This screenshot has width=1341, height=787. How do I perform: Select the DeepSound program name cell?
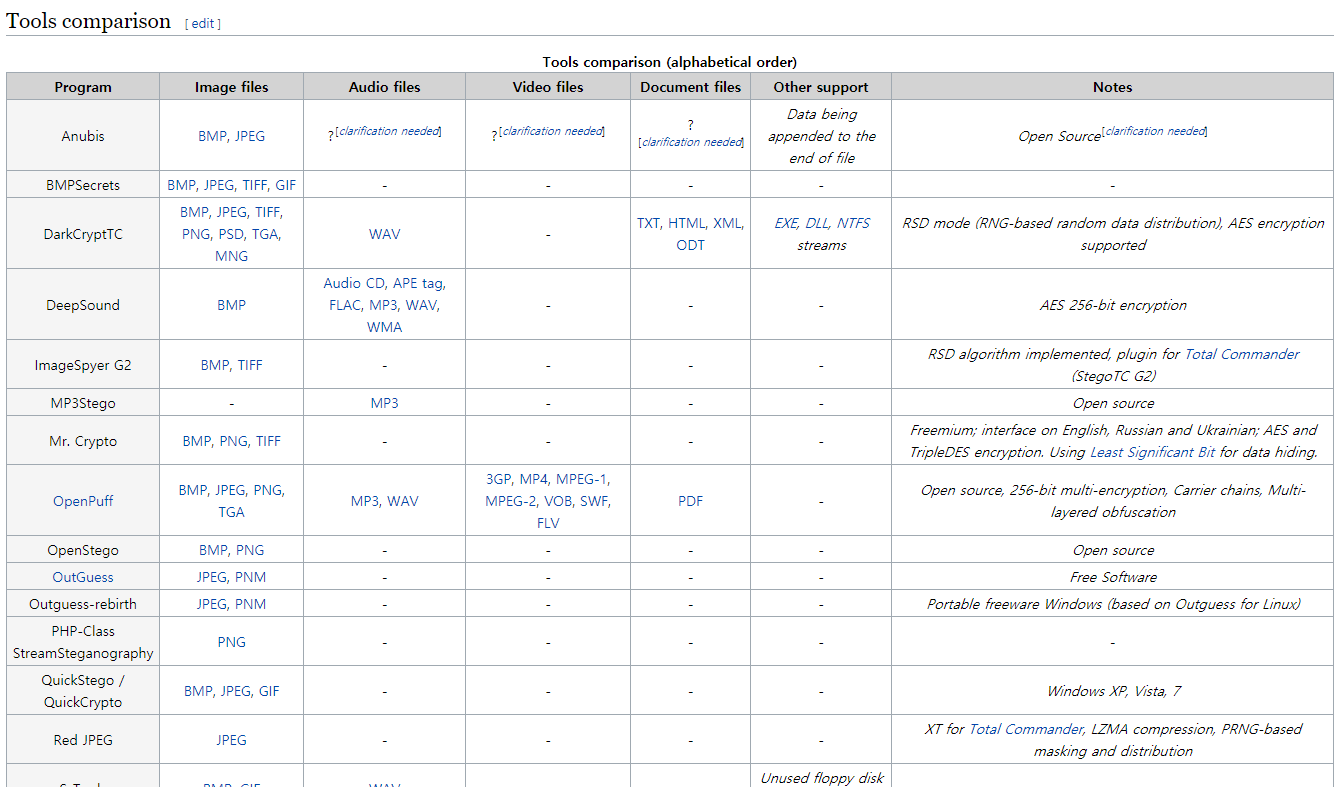[x=83, y=305]
